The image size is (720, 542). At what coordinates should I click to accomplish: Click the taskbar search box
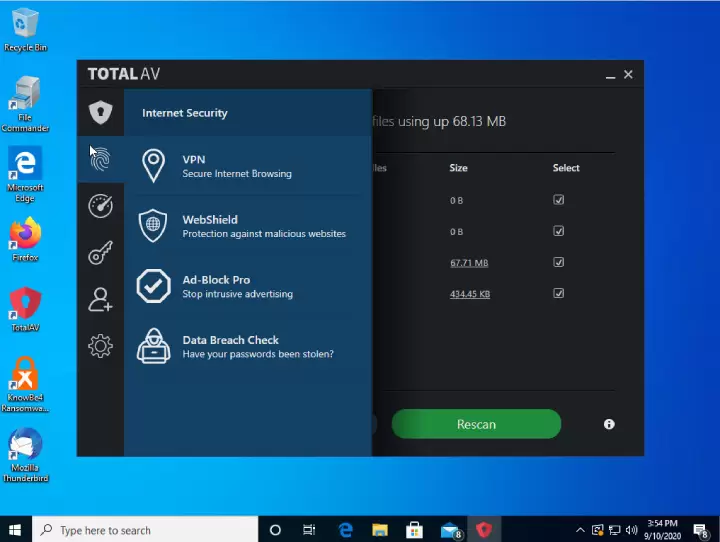(145, 530)
